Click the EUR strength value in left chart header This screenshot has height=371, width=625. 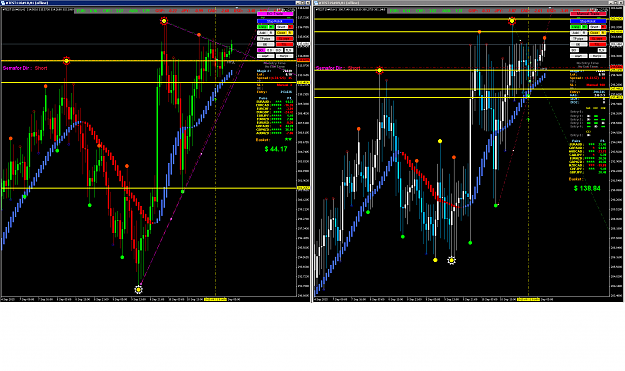93,11
